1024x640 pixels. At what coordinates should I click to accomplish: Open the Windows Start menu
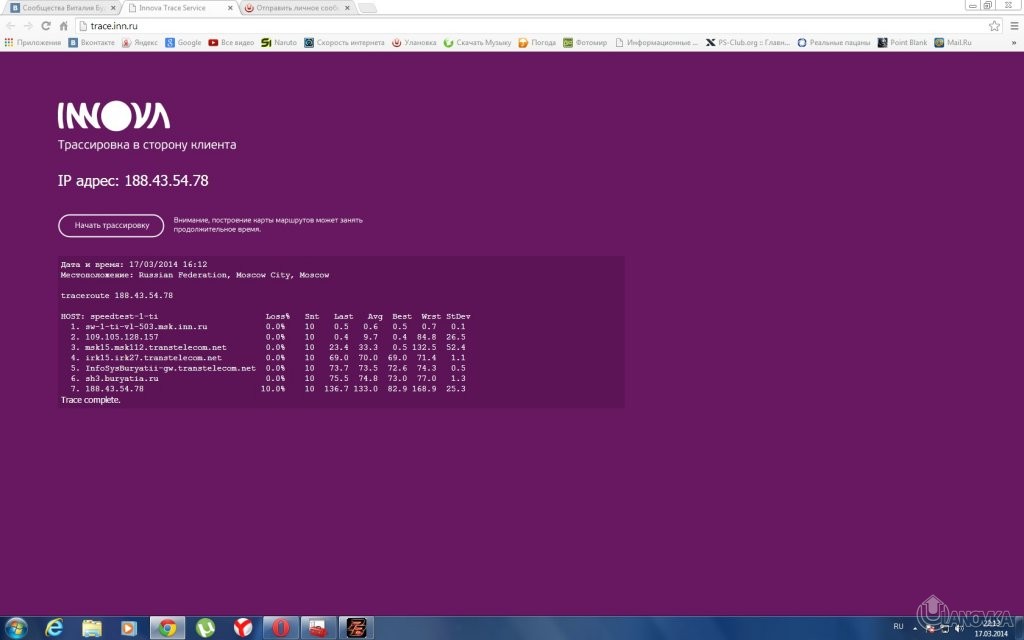[16, 628]
